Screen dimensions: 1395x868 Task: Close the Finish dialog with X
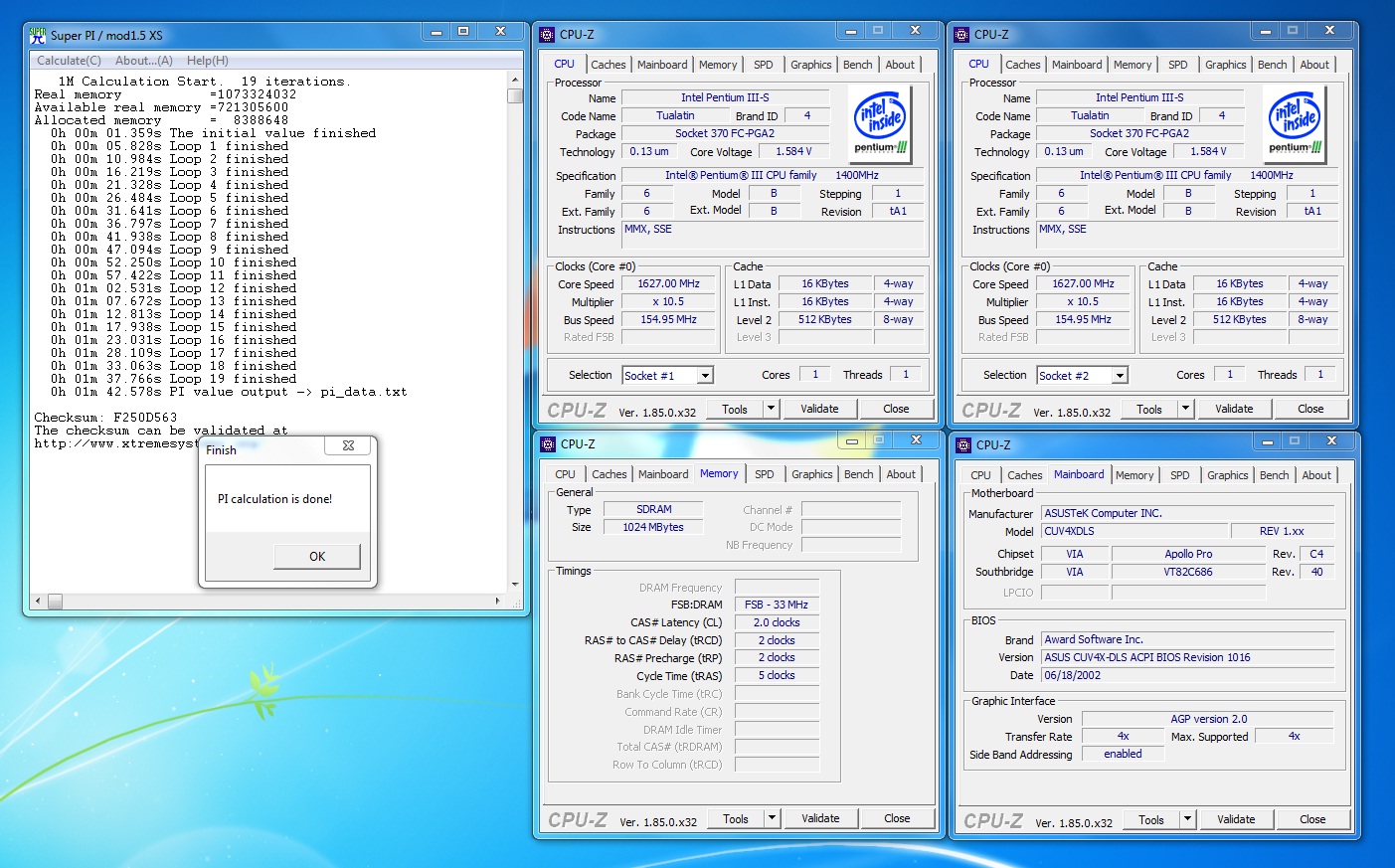pyautogui.click(x=348, y=445)
